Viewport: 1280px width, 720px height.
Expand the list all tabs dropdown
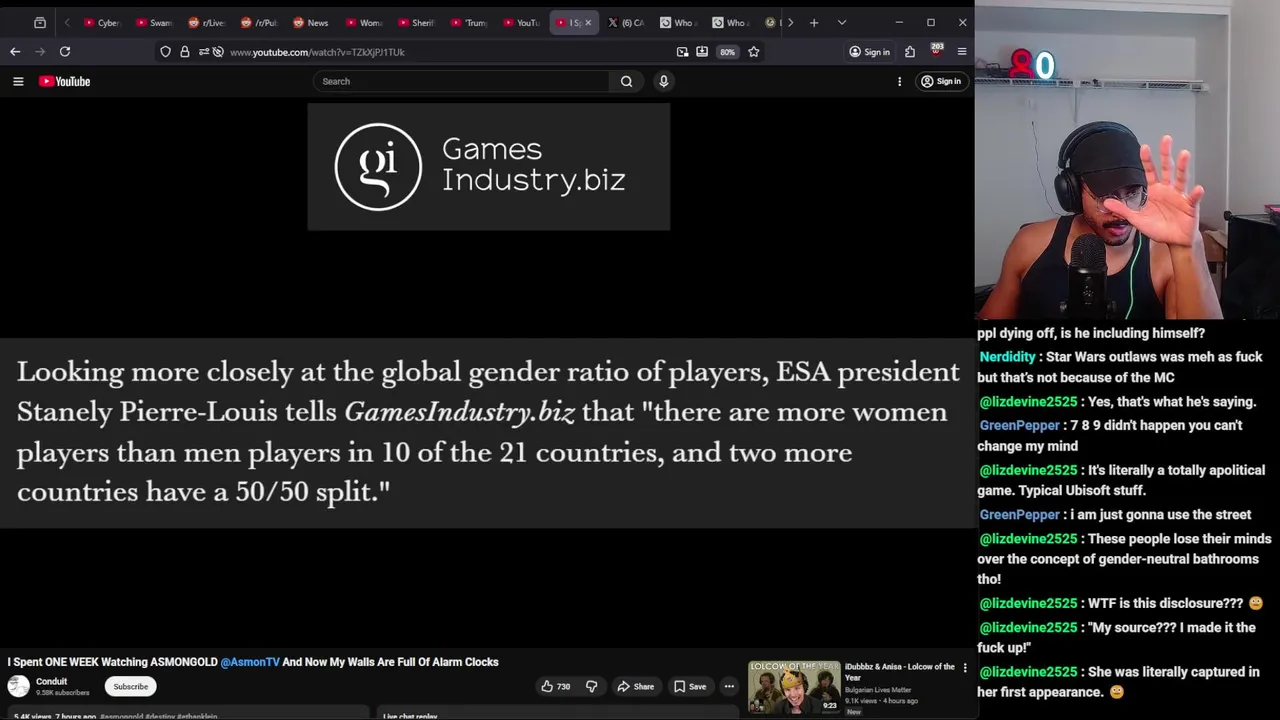[842, 22]
